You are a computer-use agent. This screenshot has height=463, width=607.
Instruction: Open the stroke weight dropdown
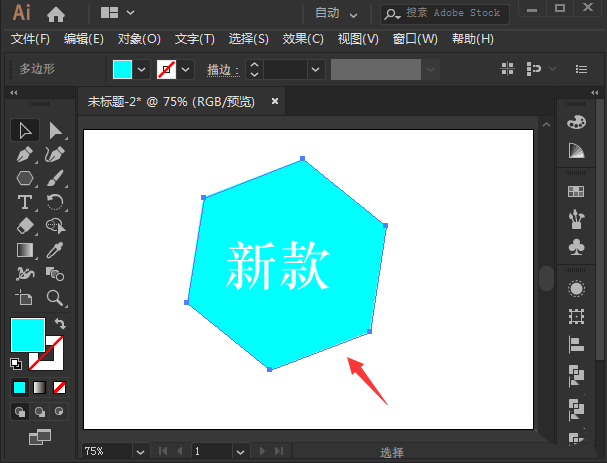click(x=316, y=69)
